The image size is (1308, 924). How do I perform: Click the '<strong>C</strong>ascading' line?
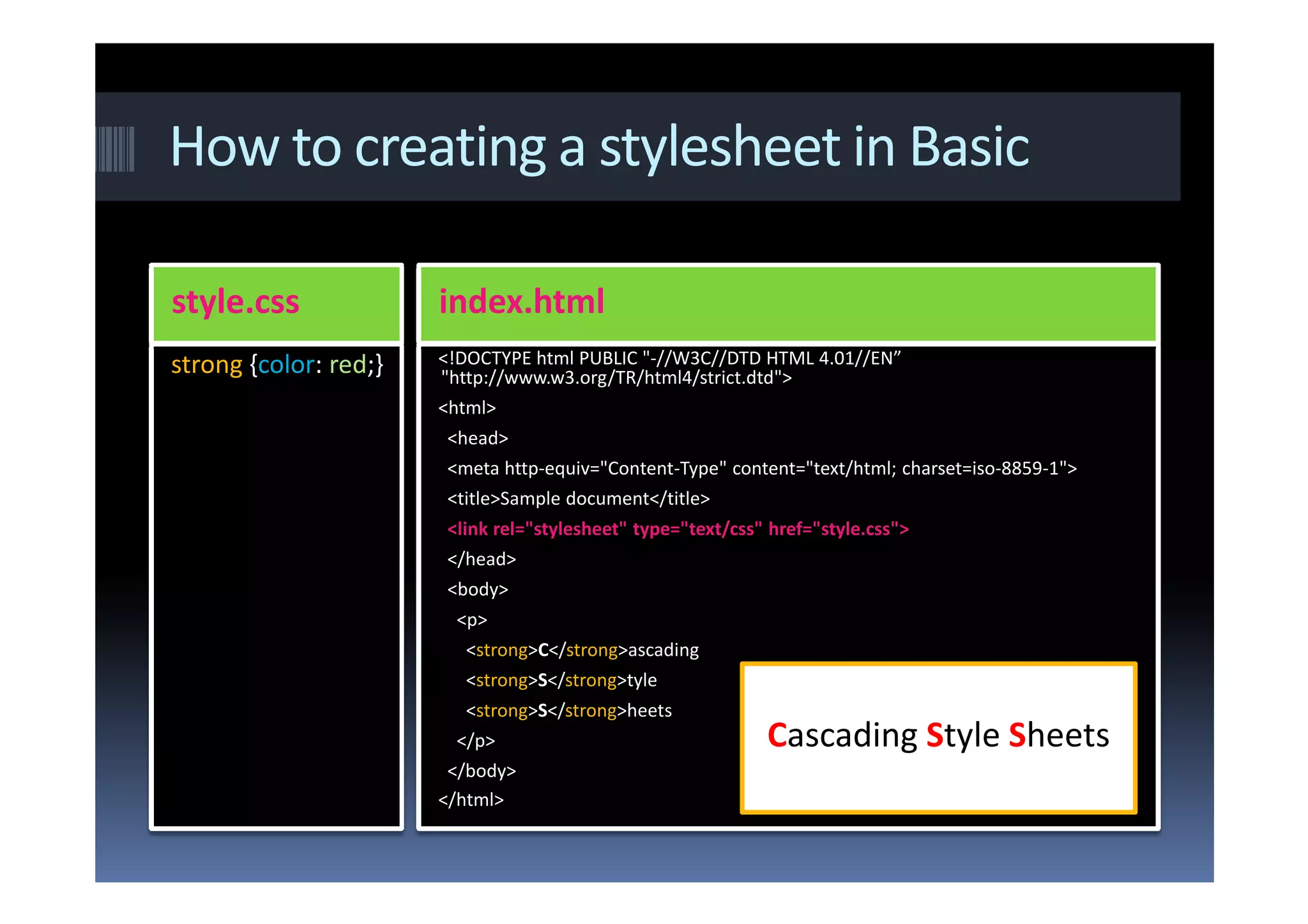tap(582, 650)
